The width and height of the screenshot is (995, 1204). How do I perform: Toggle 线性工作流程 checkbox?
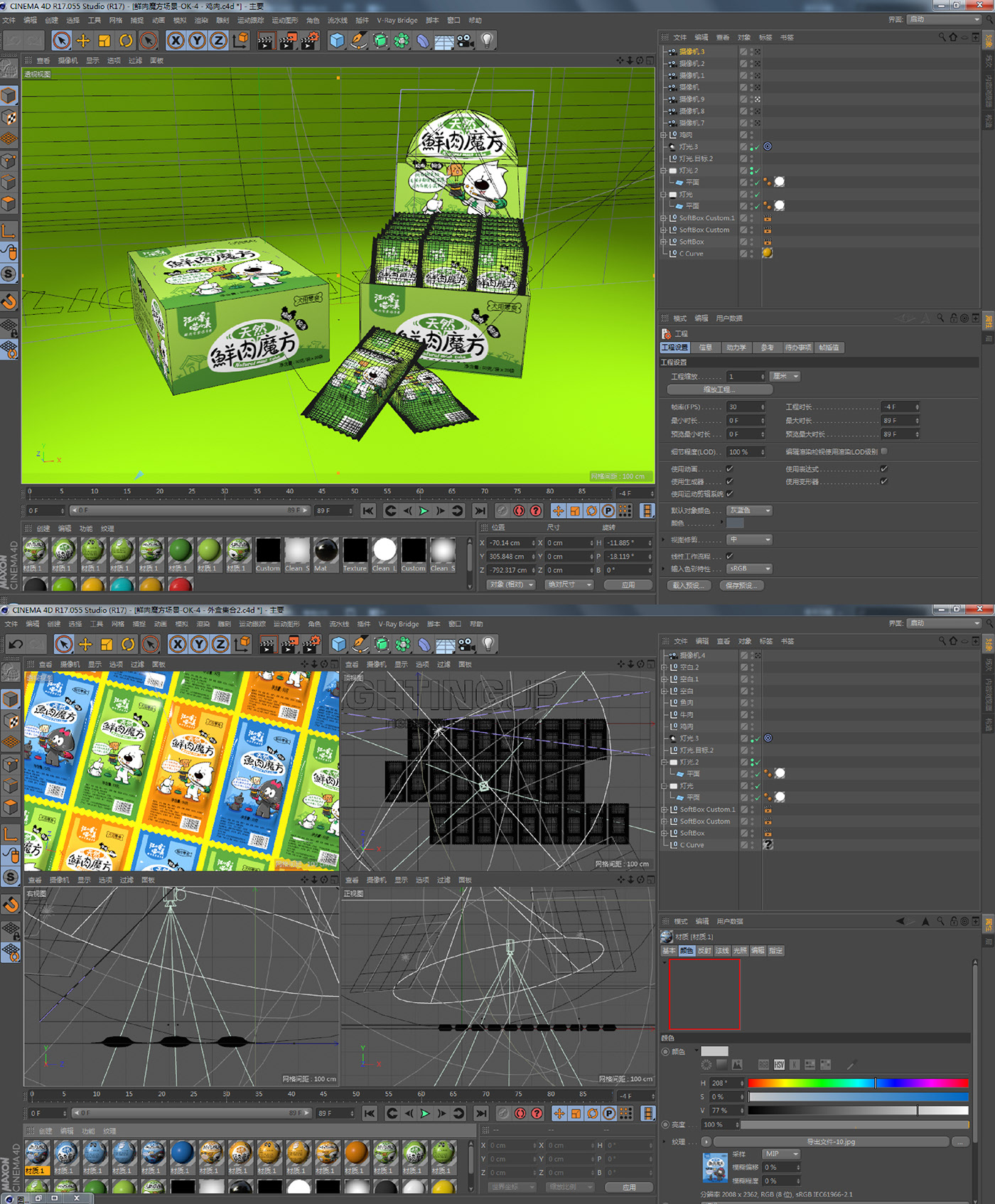729,556
